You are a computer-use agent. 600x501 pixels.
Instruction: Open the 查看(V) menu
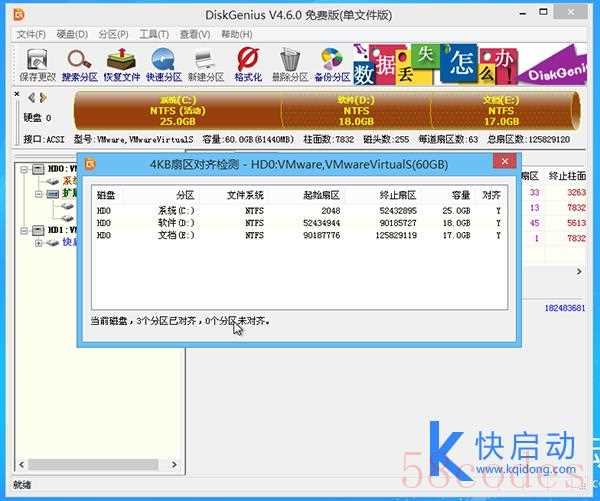pyautogui.click(x=195, y=34)
